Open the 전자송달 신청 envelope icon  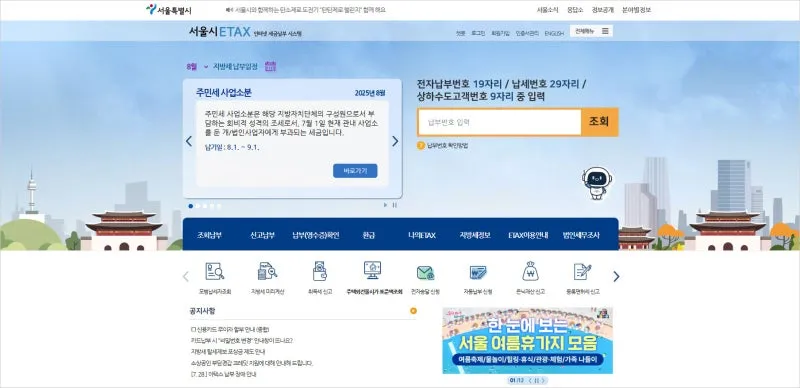[x=425, y=273]
